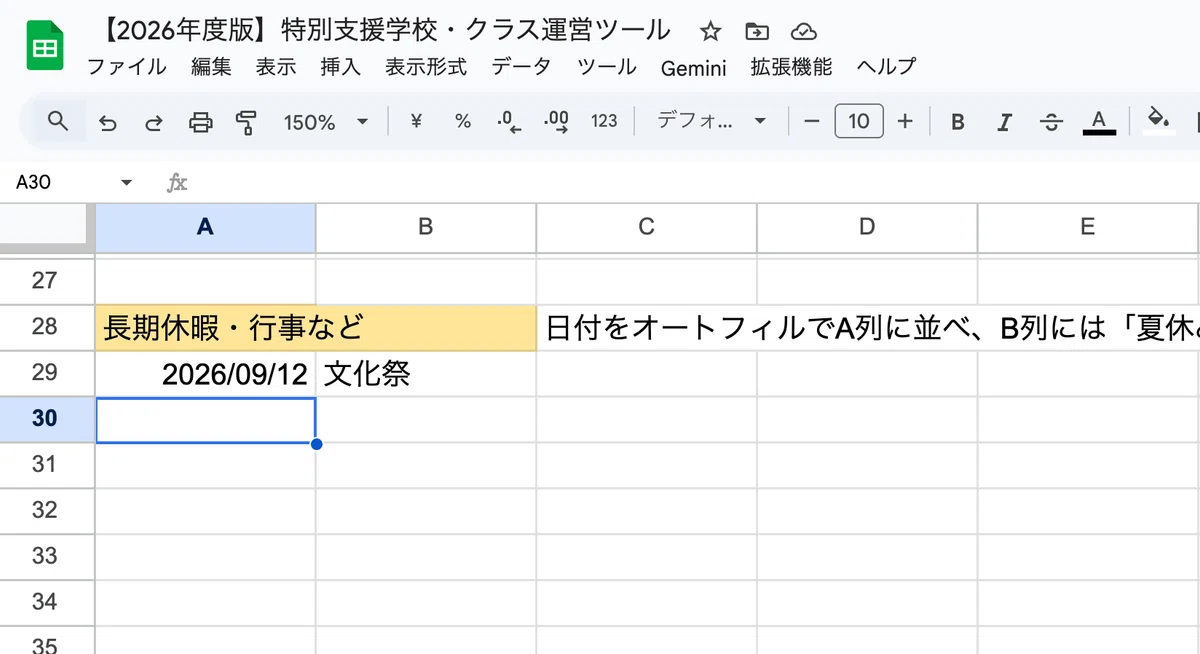Star this document with the star icon
This screenshot has height=654, width=1200.
pyautogui.click(x=710, y=32)
